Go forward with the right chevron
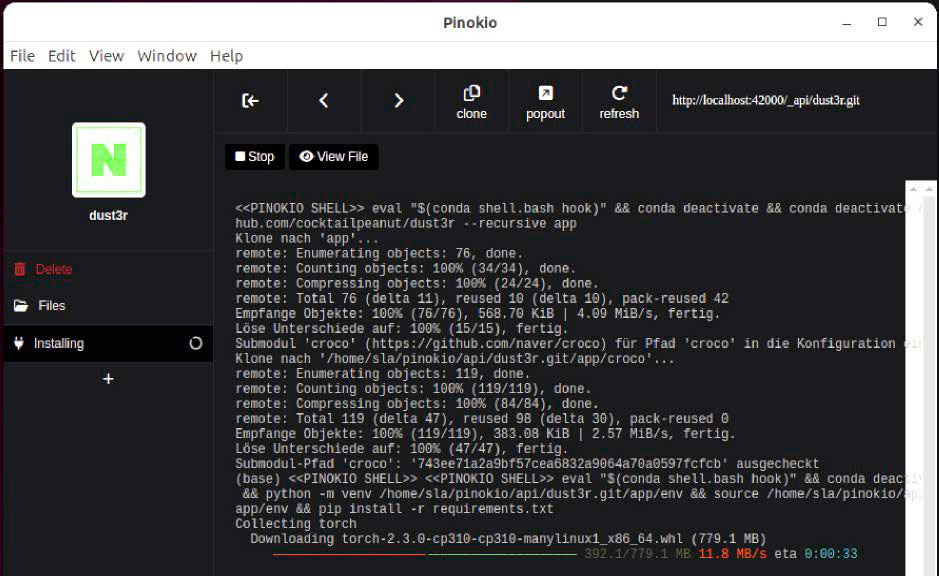 398,101
